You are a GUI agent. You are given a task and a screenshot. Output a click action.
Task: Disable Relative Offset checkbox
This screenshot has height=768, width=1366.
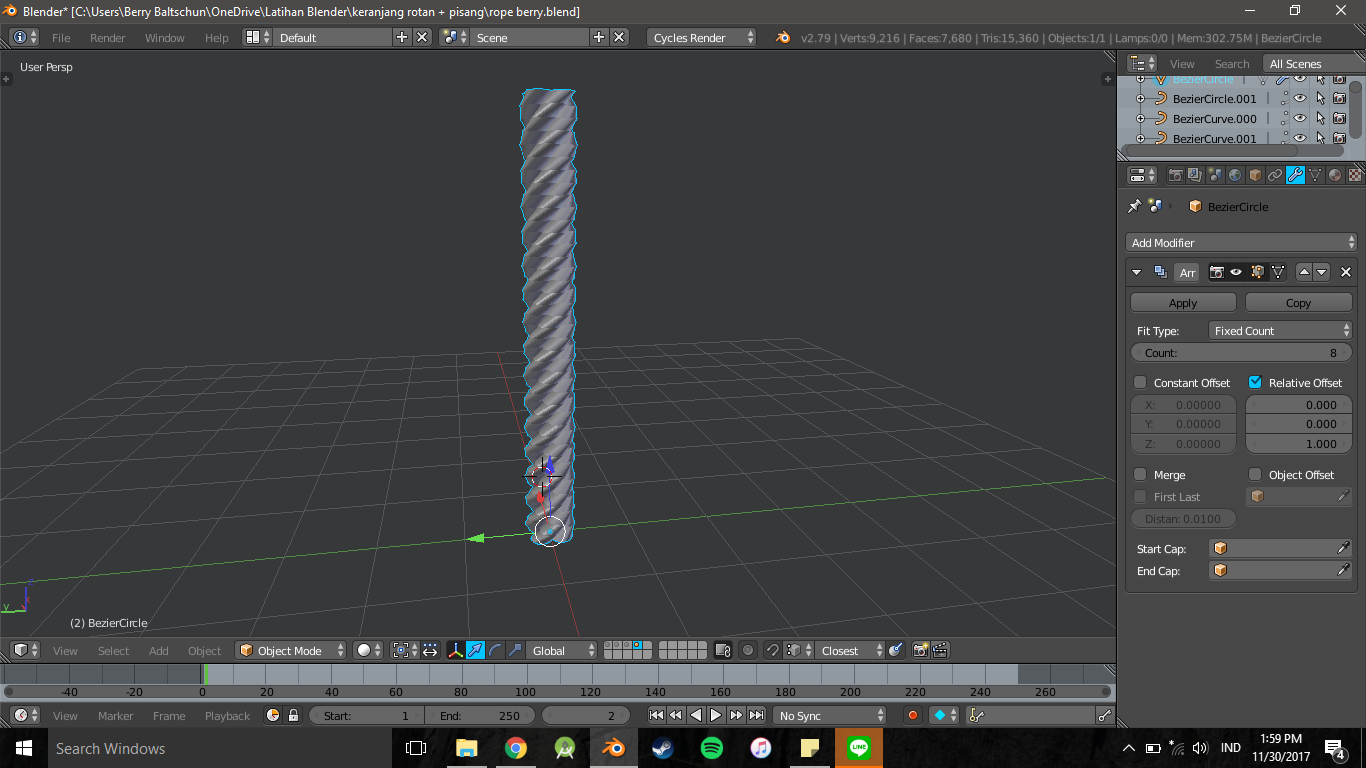(x=1255, y=382)
